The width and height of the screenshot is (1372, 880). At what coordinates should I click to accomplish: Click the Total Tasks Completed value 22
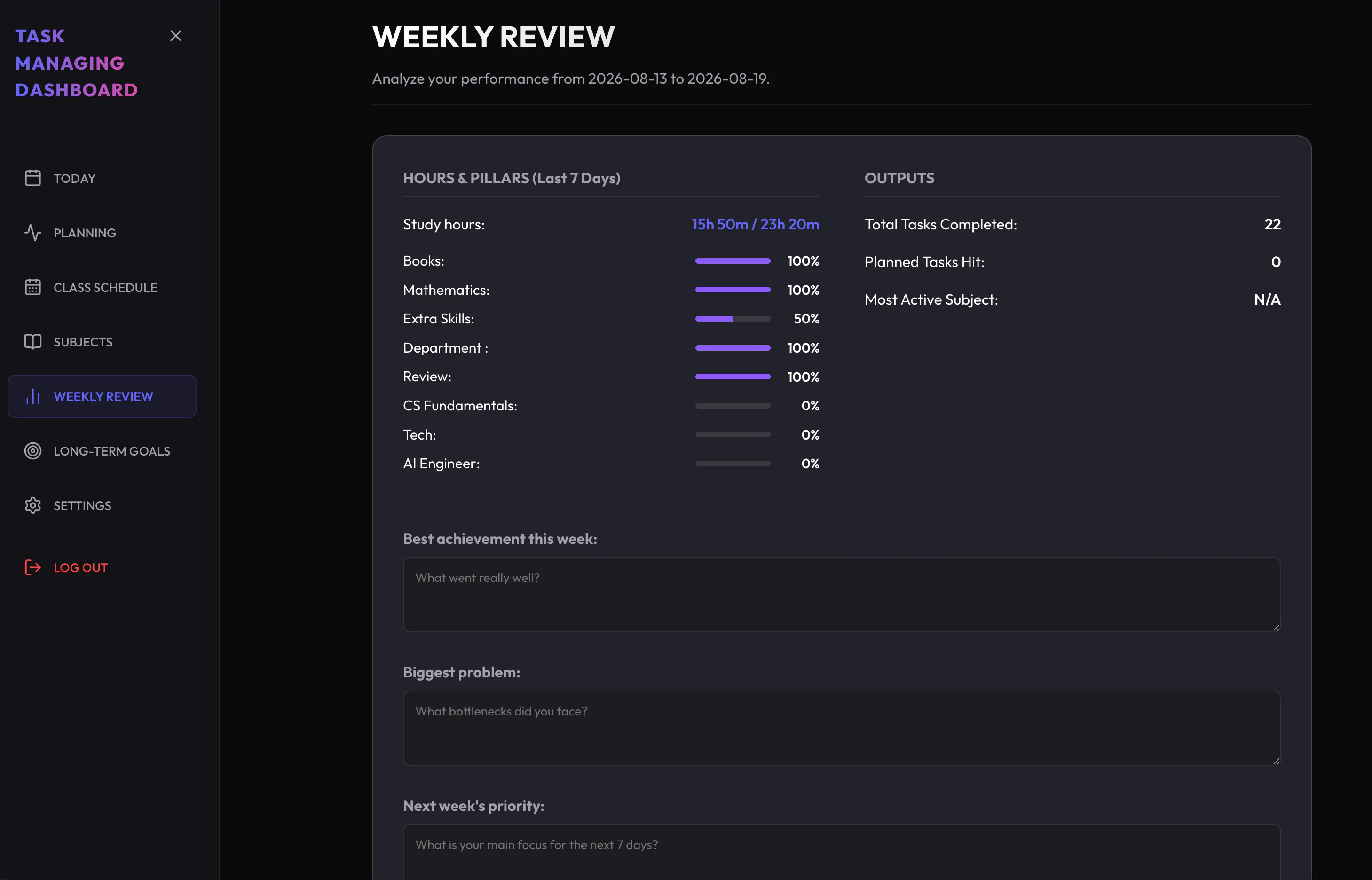click(1273, 224)
